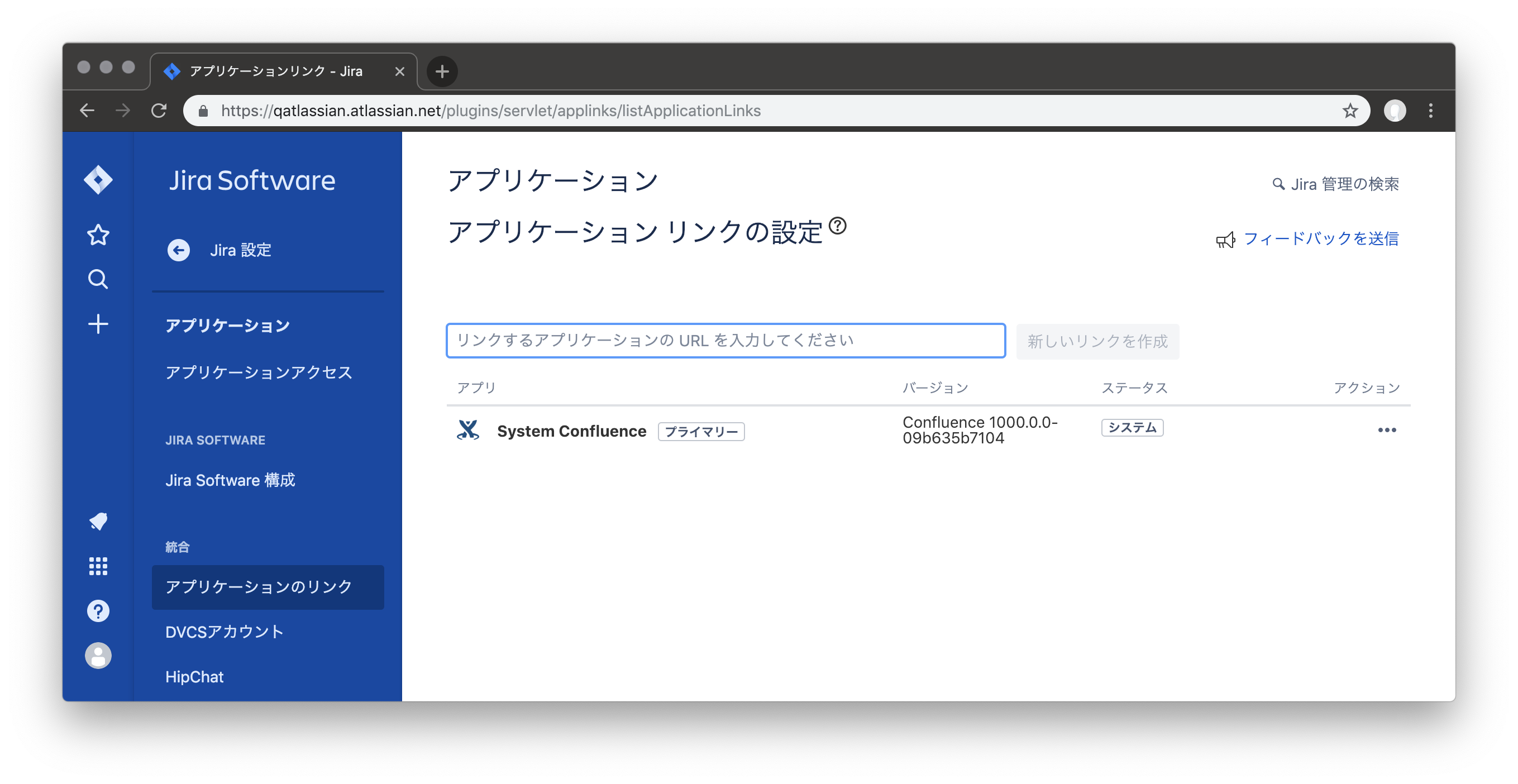
Task: Click the browser address bar URL
Action: pos(490,111)
